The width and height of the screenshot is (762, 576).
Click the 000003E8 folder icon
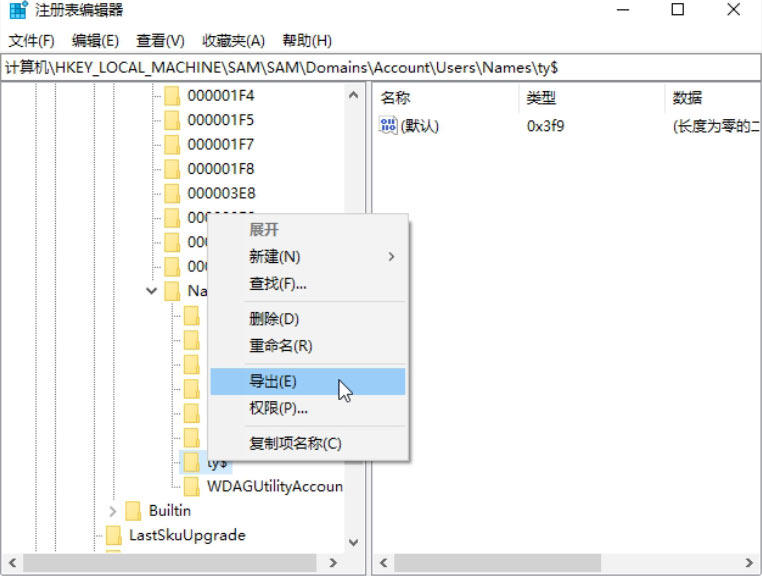(172, 193)
